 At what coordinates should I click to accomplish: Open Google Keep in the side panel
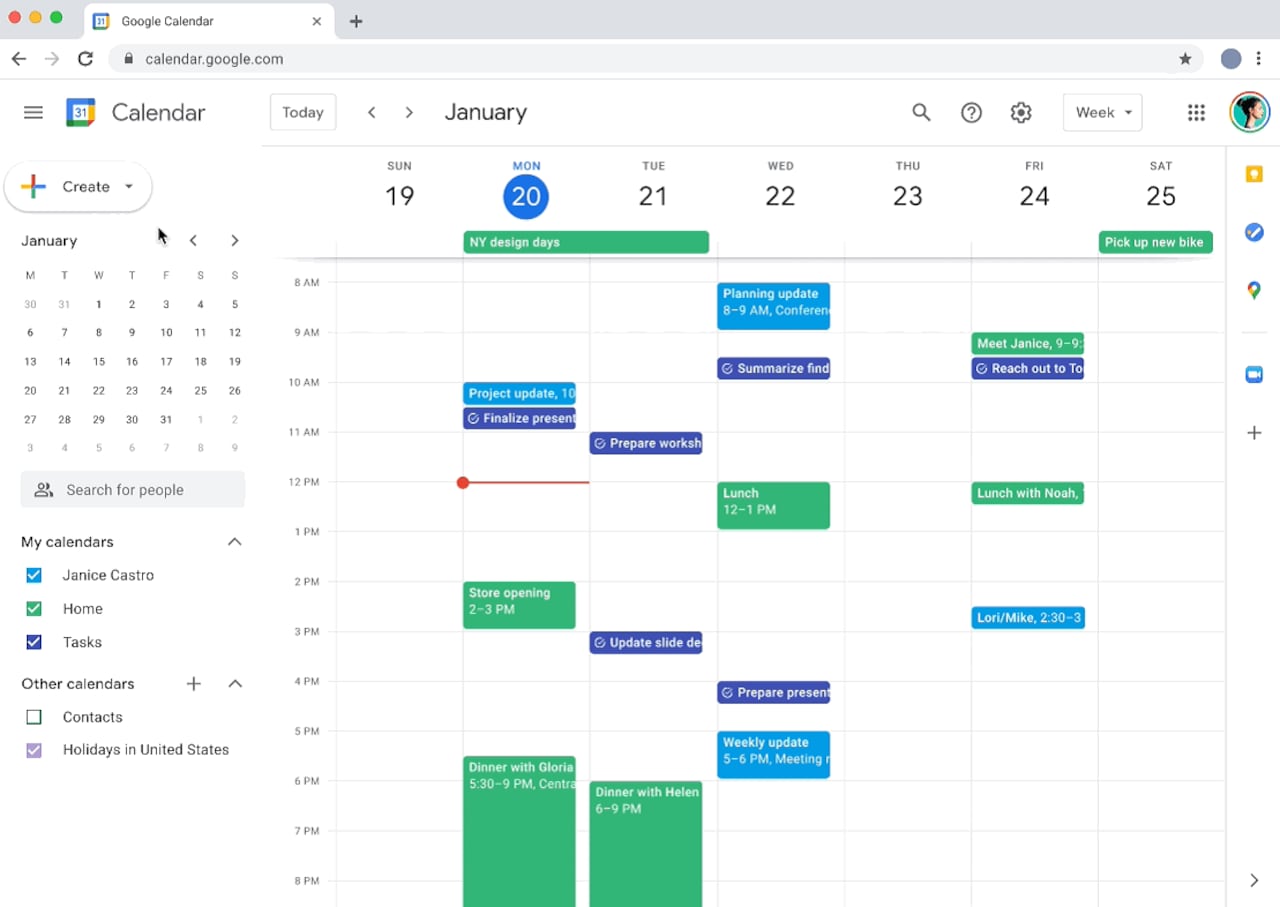[1254, 174]
